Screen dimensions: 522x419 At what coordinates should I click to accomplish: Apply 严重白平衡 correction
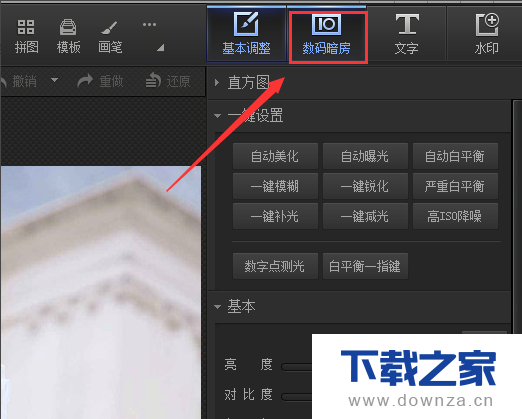pos(455,186)
